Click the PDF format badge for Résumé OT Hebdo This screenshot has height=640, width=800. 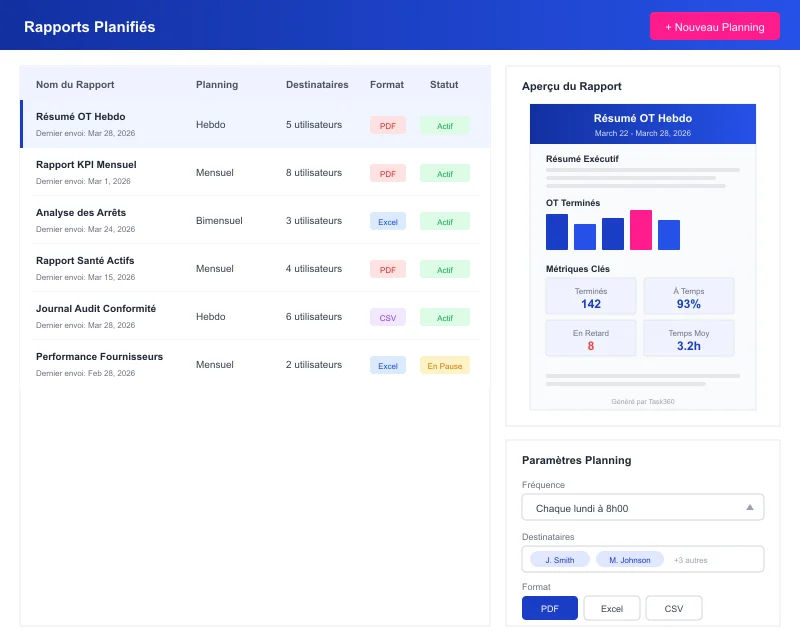tap(387, 125)
